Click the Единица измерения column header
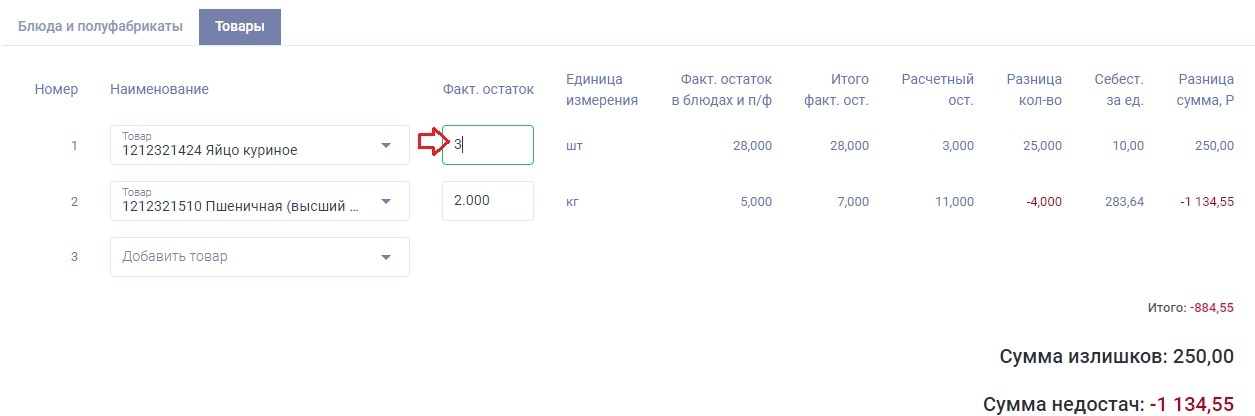Viewport: 1255px width, 416px height. click(x=601, y=89)
